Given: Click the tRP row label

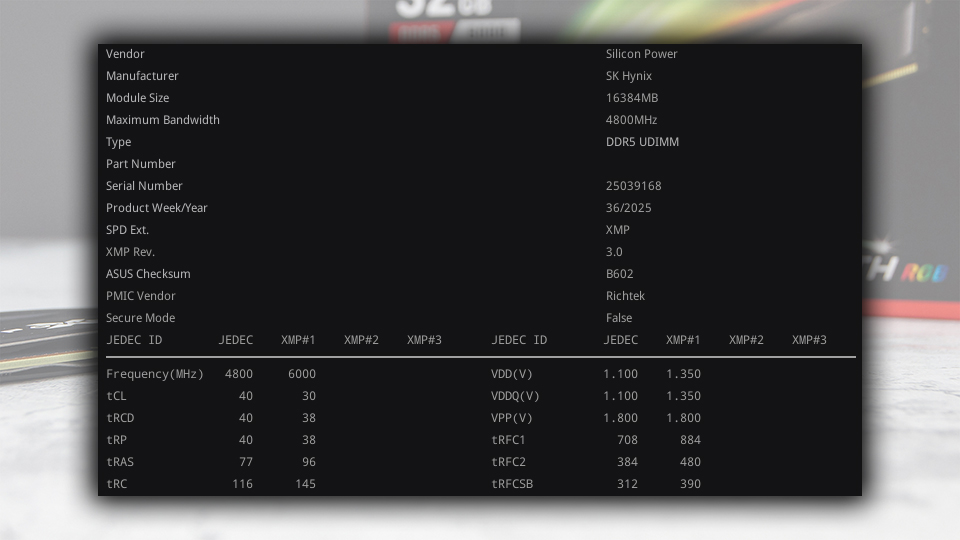Looking at the screenshot, I should click(x=116, y=440).
